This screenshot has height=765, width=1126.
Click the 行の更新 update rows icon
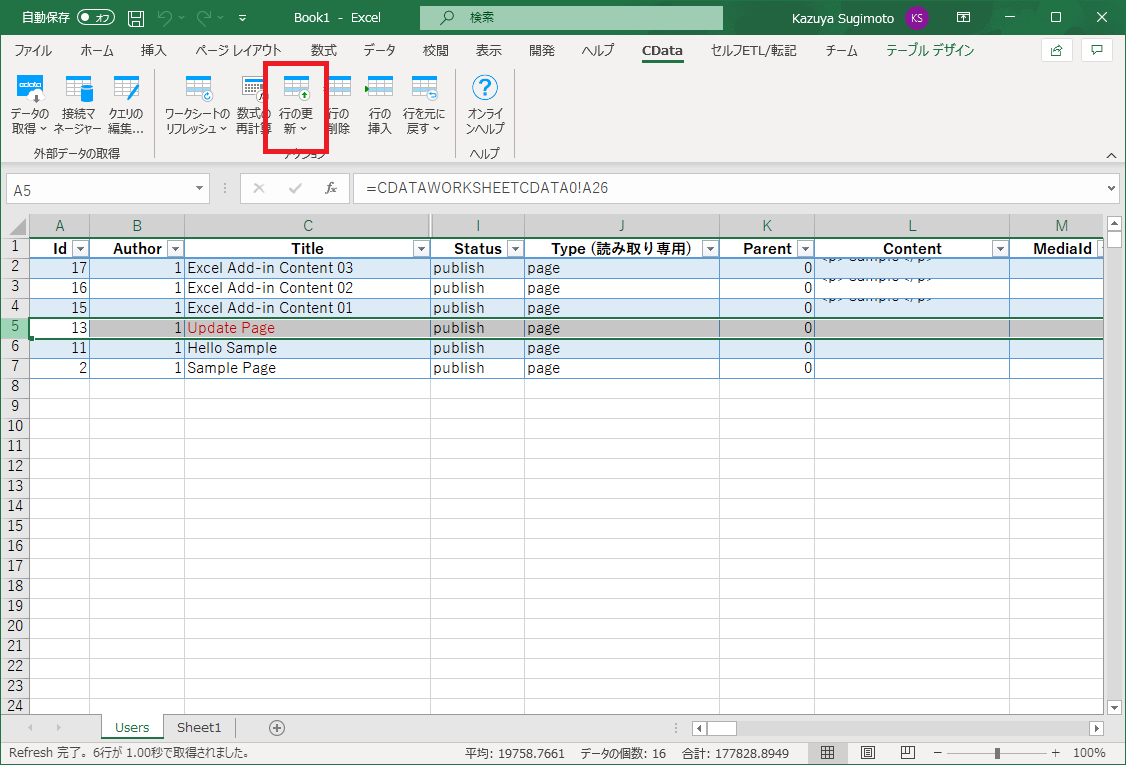pyautogui.click(x=296, y=89)
